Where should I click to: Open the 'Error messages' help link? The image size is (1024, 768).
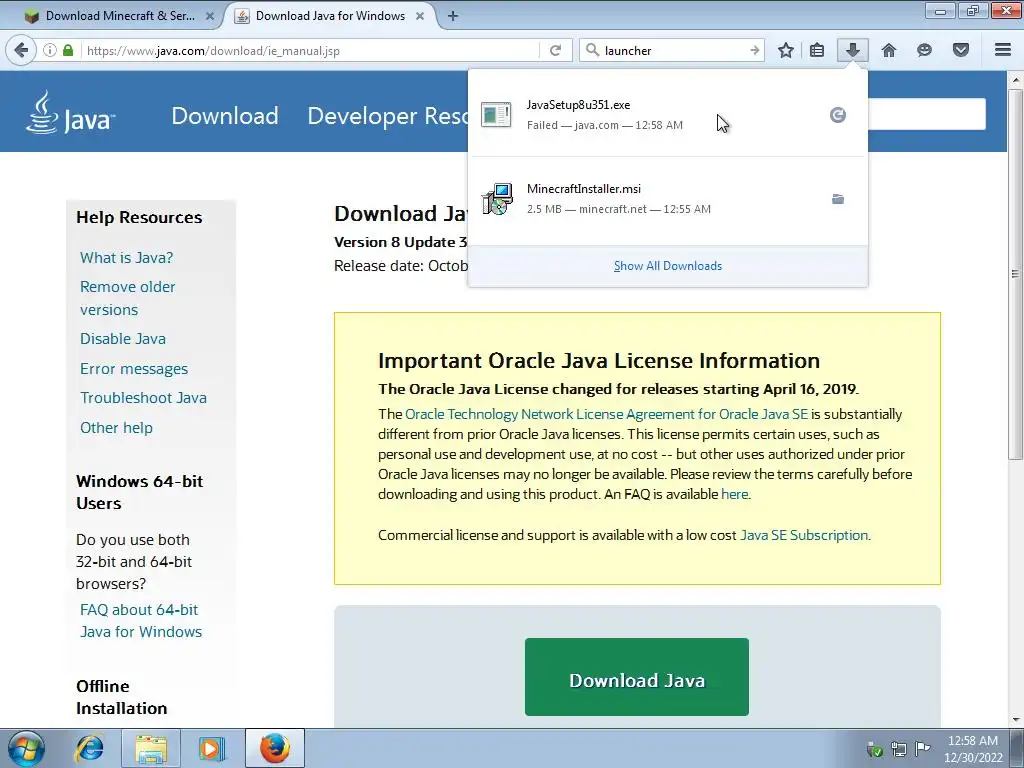point(134,368)
